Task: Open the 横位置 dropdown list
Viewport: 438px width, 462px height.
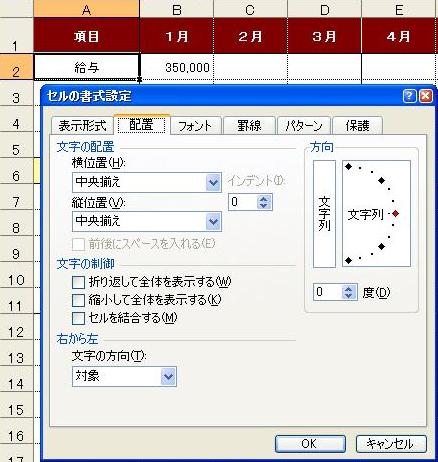Action: point(213,182)
